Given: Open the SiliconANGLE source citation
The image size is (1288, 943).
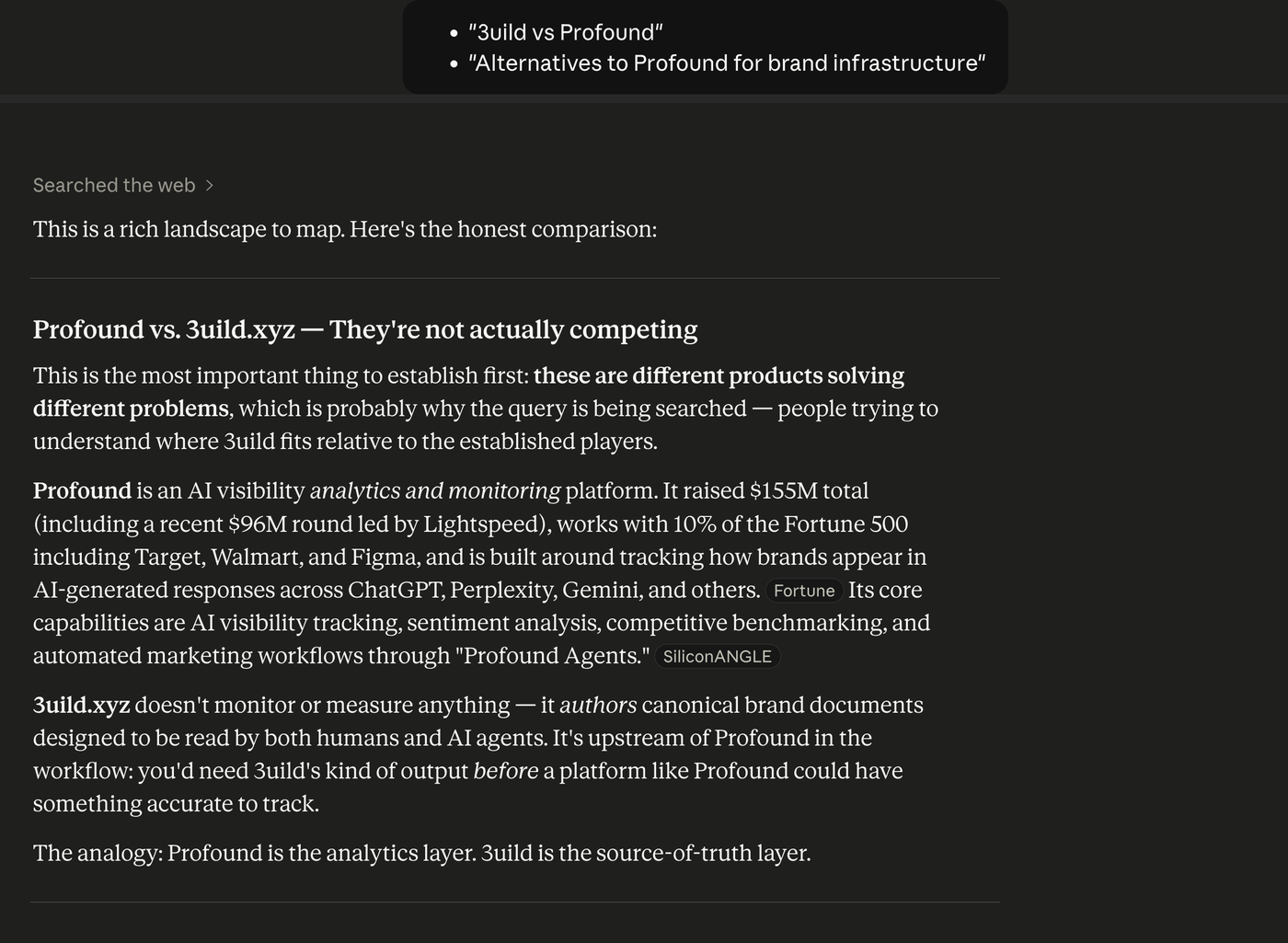Looking at the screenshot, I should point(717,657).
